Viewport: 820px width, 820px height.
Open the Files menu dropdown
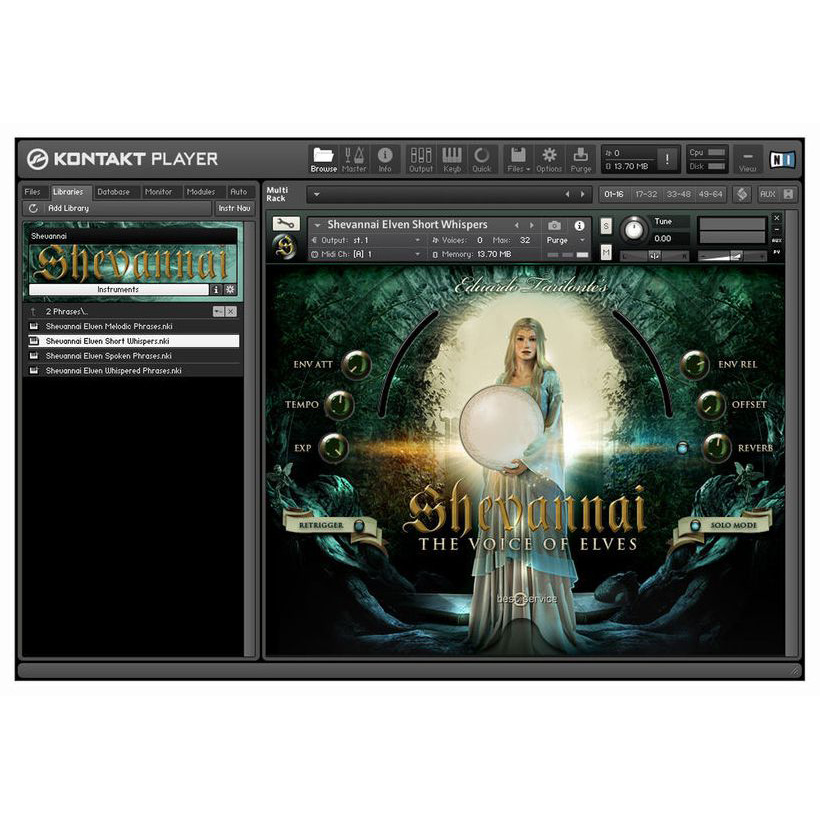tap(518, 160)
